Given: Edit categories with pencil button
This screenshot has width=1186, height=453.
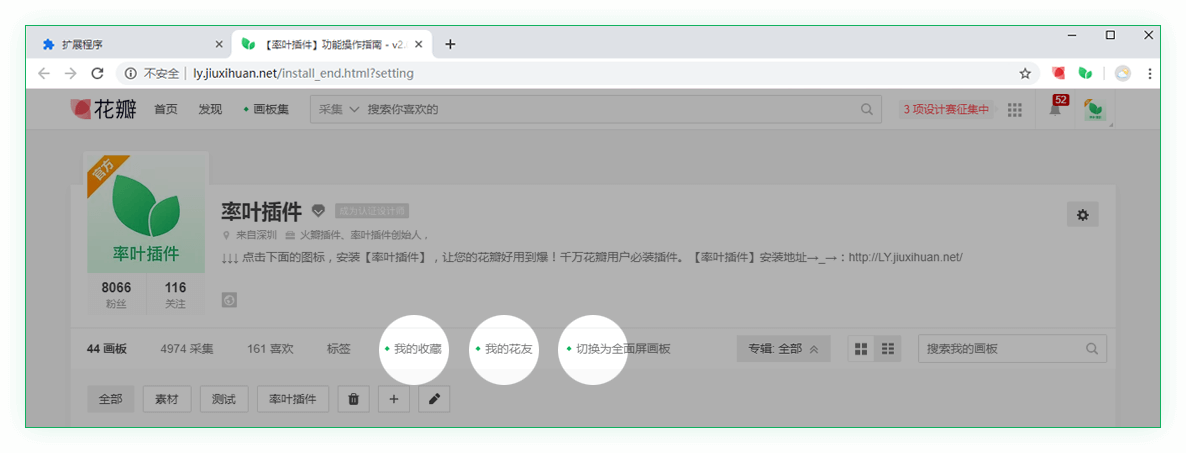Looking at the screenshot, I should click(434, 399).
